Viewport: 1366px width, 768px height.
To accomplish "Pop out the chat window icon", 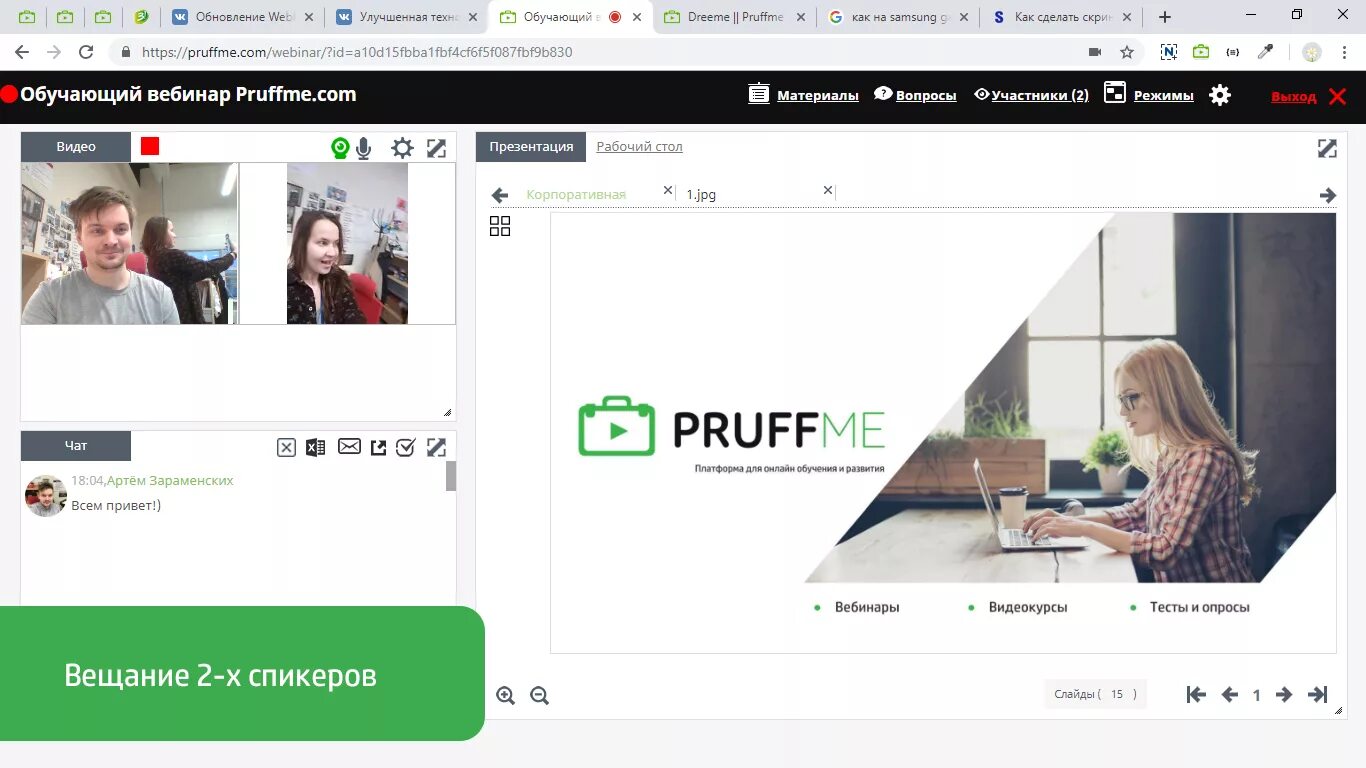I will click(378, 447).
